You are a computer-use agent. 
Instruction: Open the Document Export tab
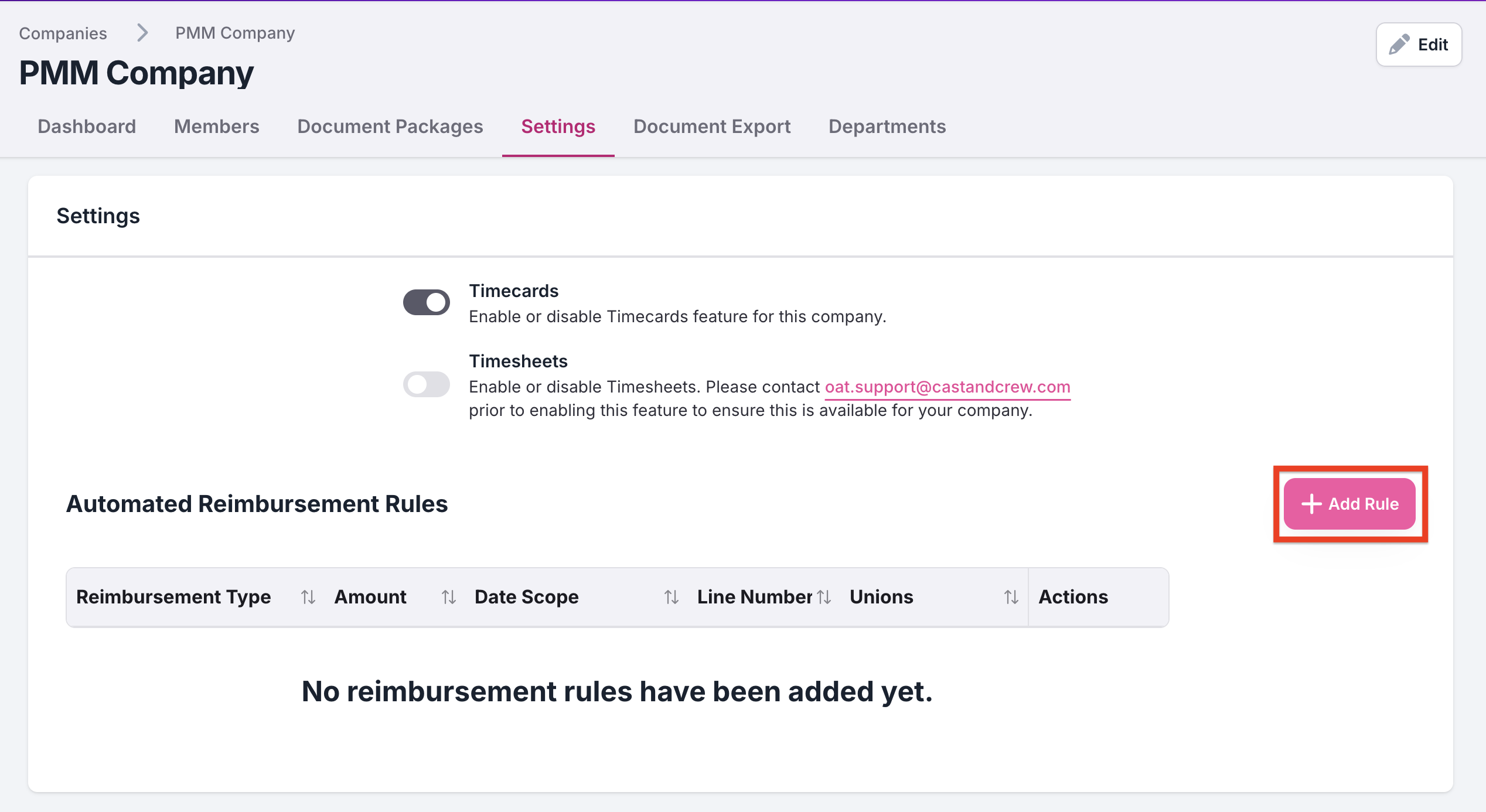pos(712,127)
